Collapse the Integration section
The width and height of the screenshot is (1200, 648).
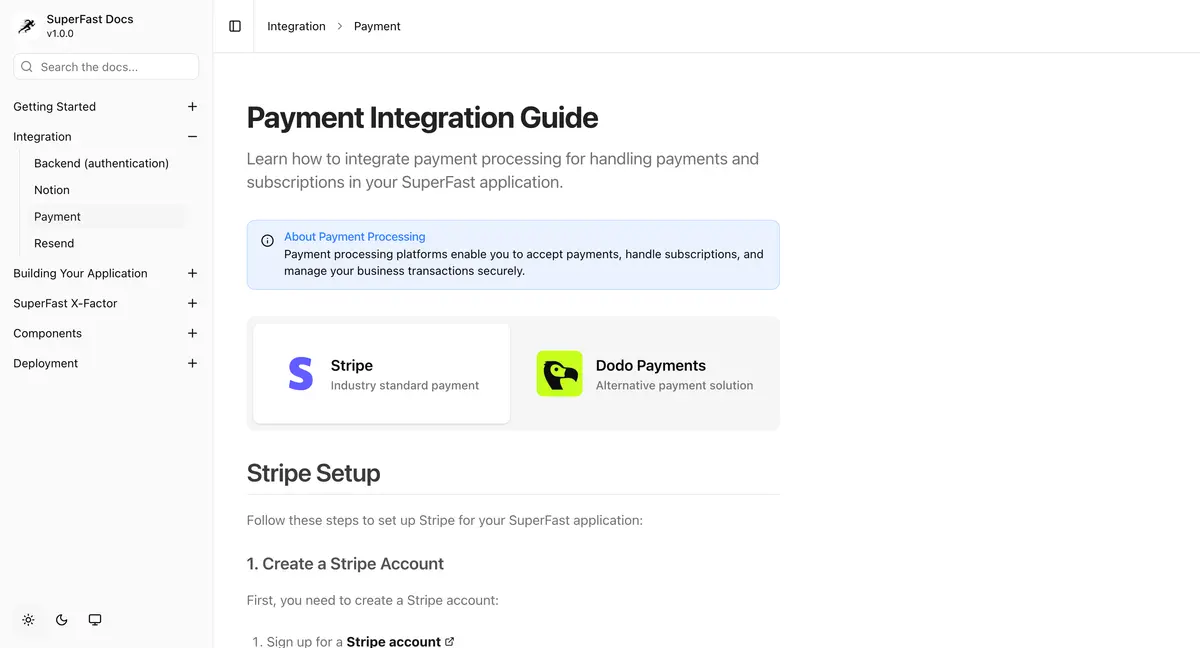[x=192, y=136]
